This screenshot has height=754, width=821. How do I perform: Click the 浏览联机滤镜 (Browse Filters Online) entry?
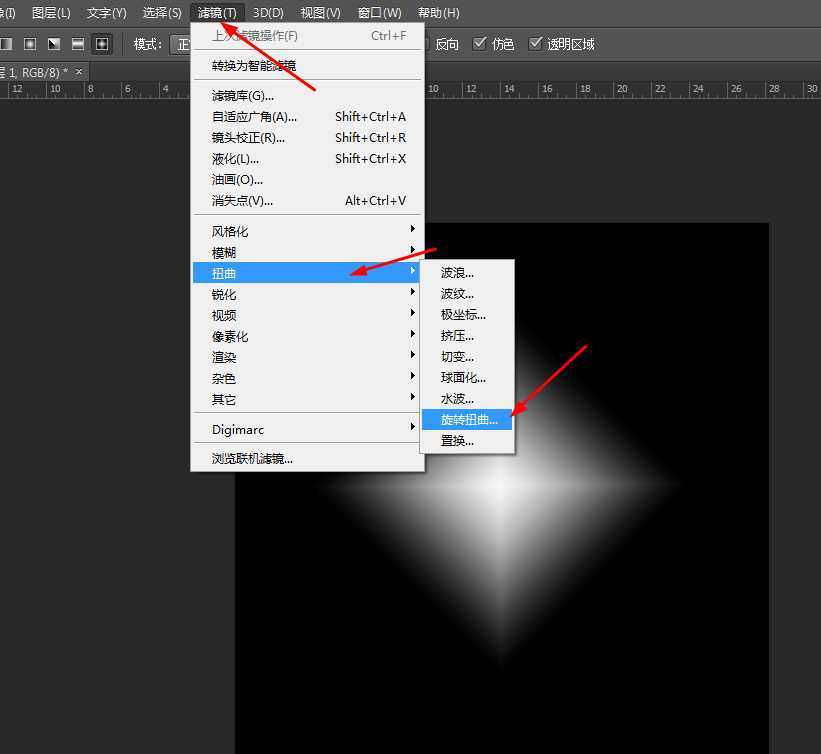coord(252,456)
